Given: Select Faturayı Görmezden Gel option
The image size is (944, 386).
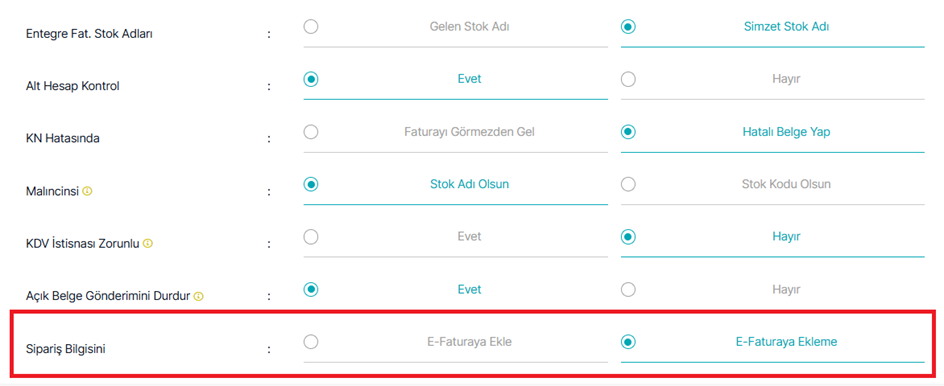Looking at the screenshot, I should [x=311, y=132].
